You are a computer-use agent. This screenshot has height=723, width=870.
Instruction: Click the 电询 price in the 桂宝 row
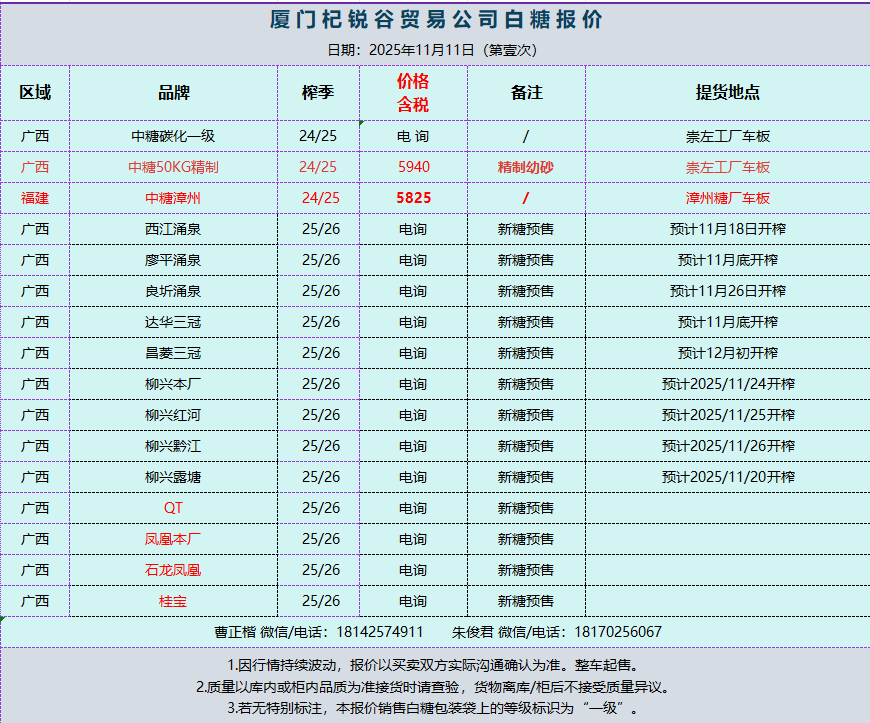coord(413,602)
